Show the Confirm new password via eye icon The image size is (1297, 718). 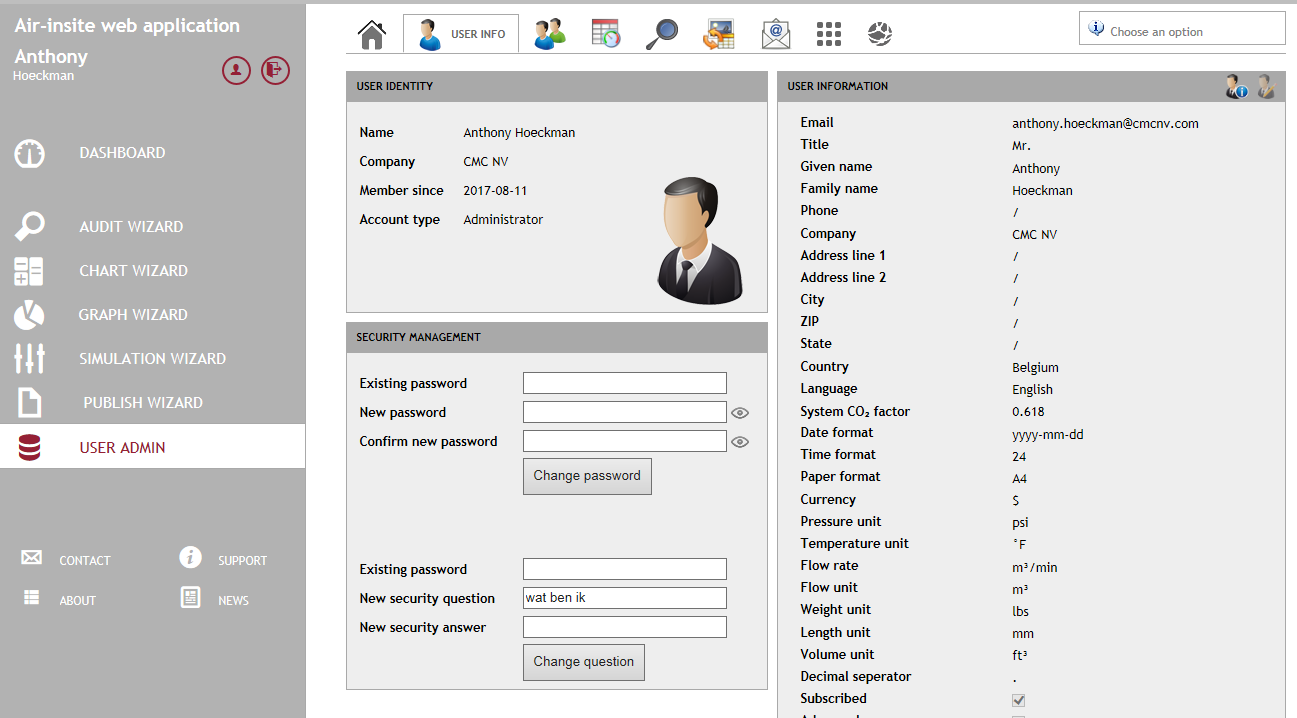tap(740, 442)
